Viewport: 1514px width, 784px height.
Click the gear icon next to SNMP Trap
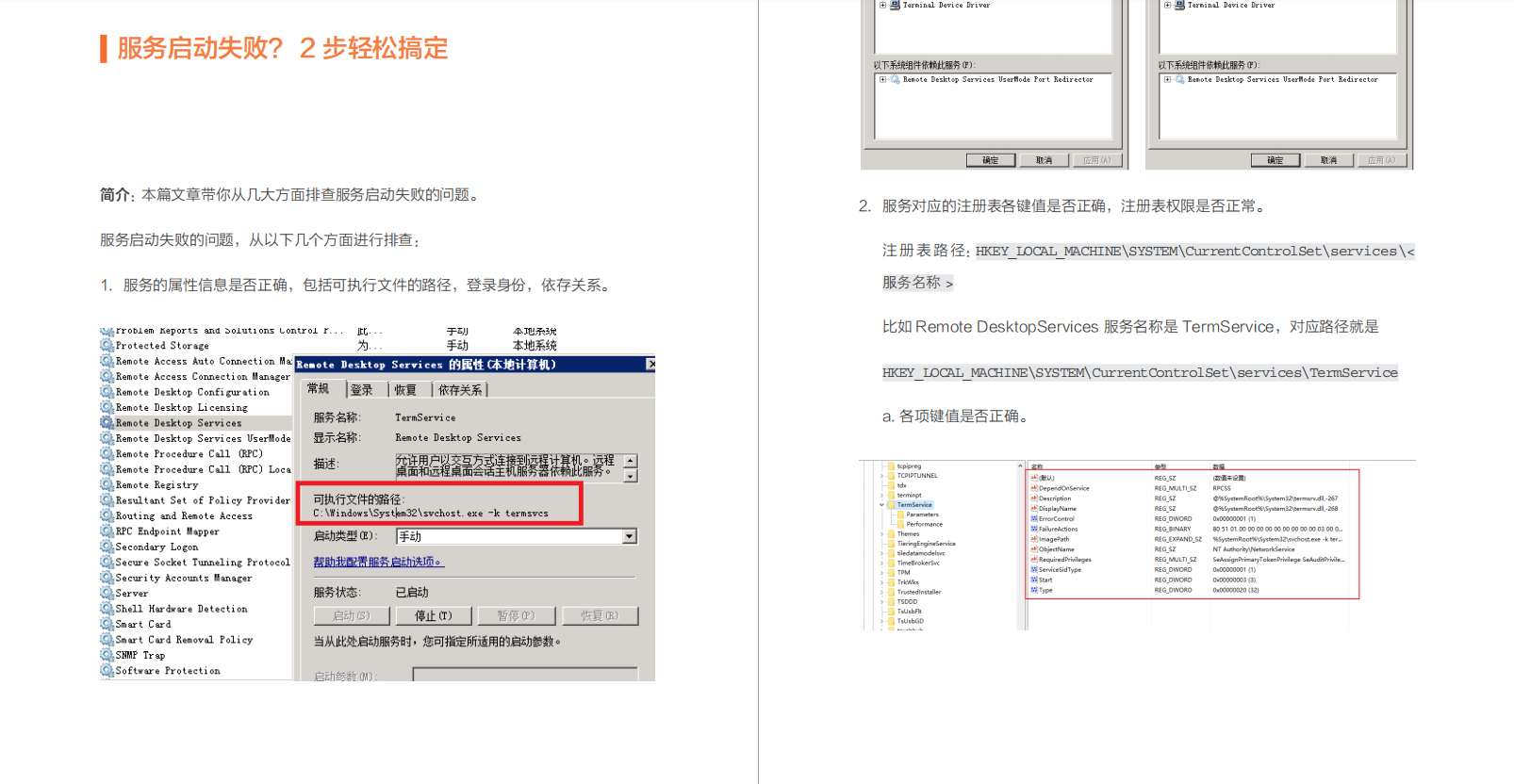107,655
